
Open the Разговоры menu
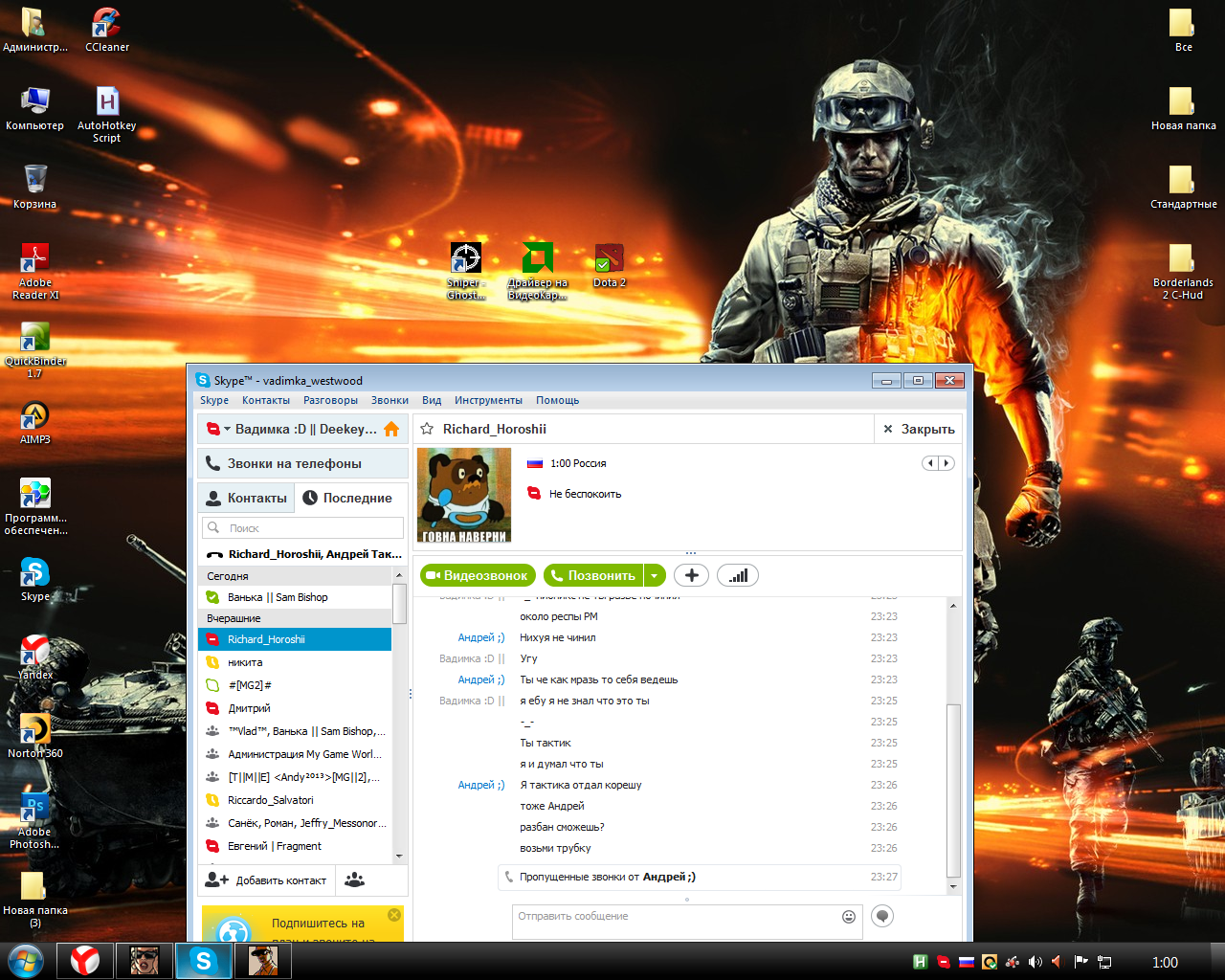[x=330, y=400]
